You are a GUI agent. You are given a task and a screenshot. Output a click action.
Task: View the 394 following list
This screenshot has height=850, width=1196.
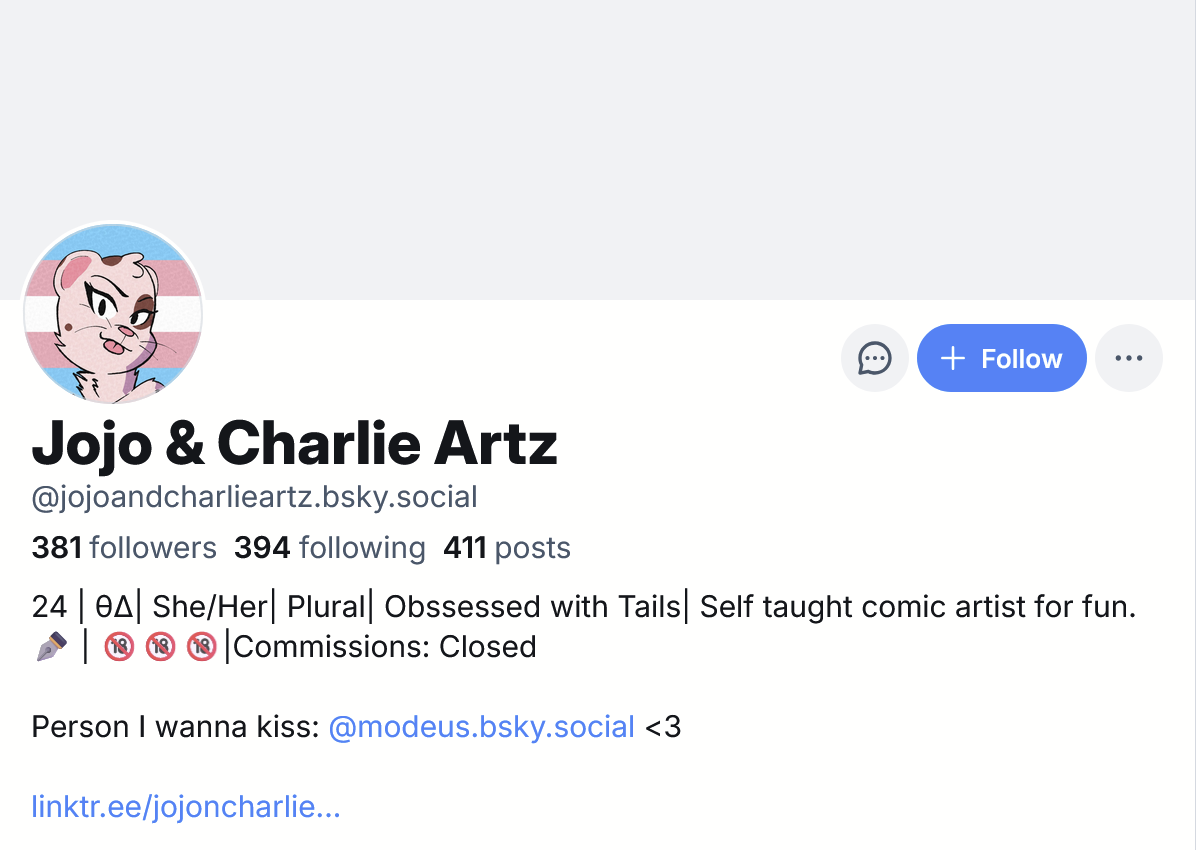pyautogui.click(x=330, y=548)
